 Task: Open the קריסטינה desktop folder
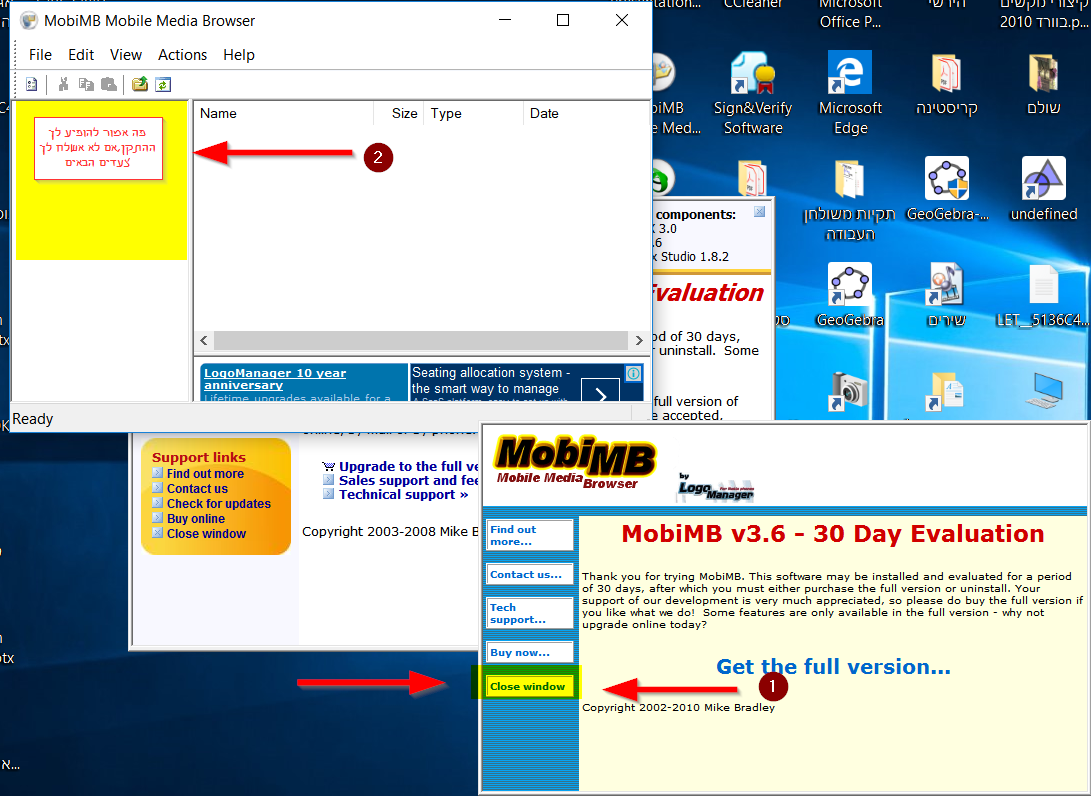pos(946,83)
